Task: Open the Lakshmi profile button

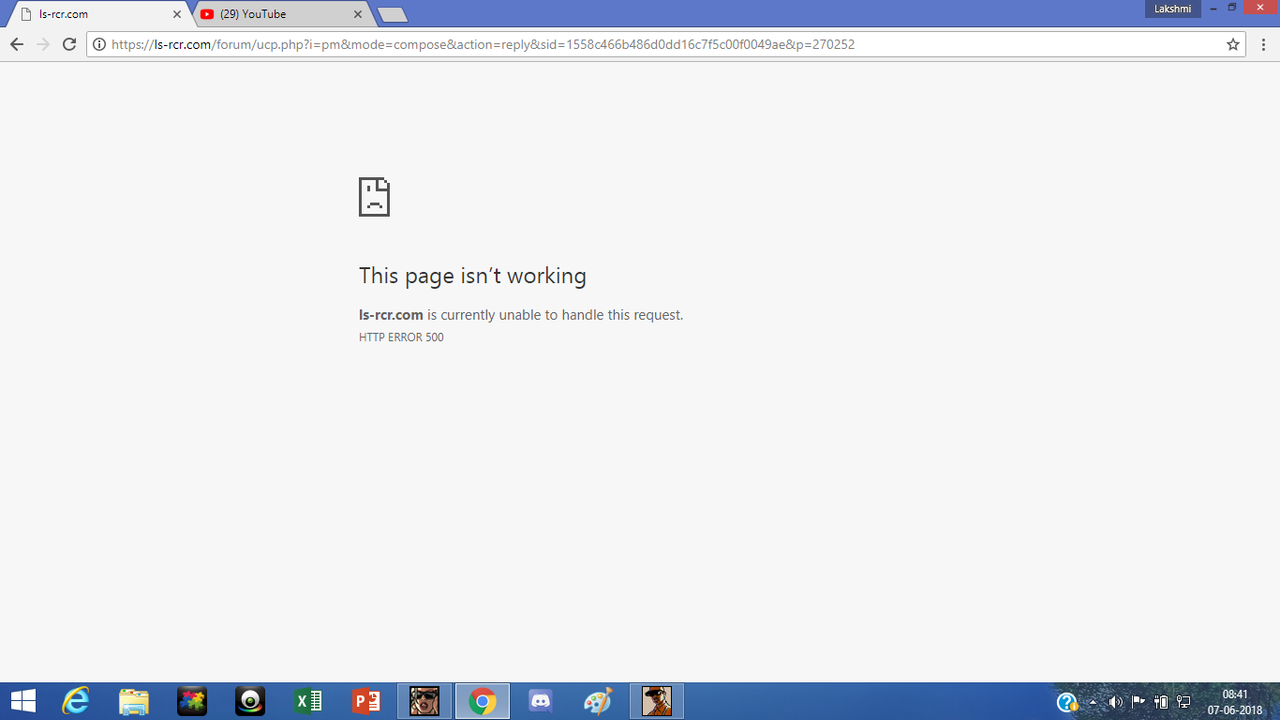Action: [x=1173, y=8]
